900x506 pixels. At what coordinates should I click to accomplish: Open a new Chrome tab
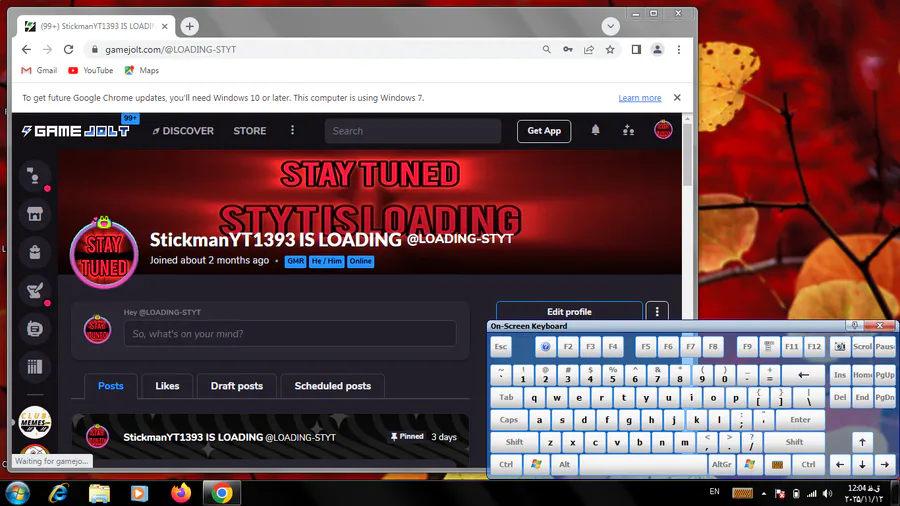click(x=189, y=26)
